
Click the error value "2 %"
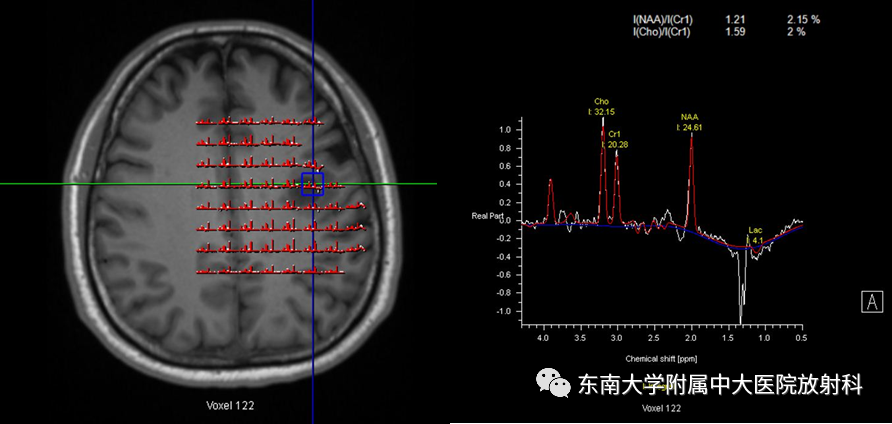point(796,32)
